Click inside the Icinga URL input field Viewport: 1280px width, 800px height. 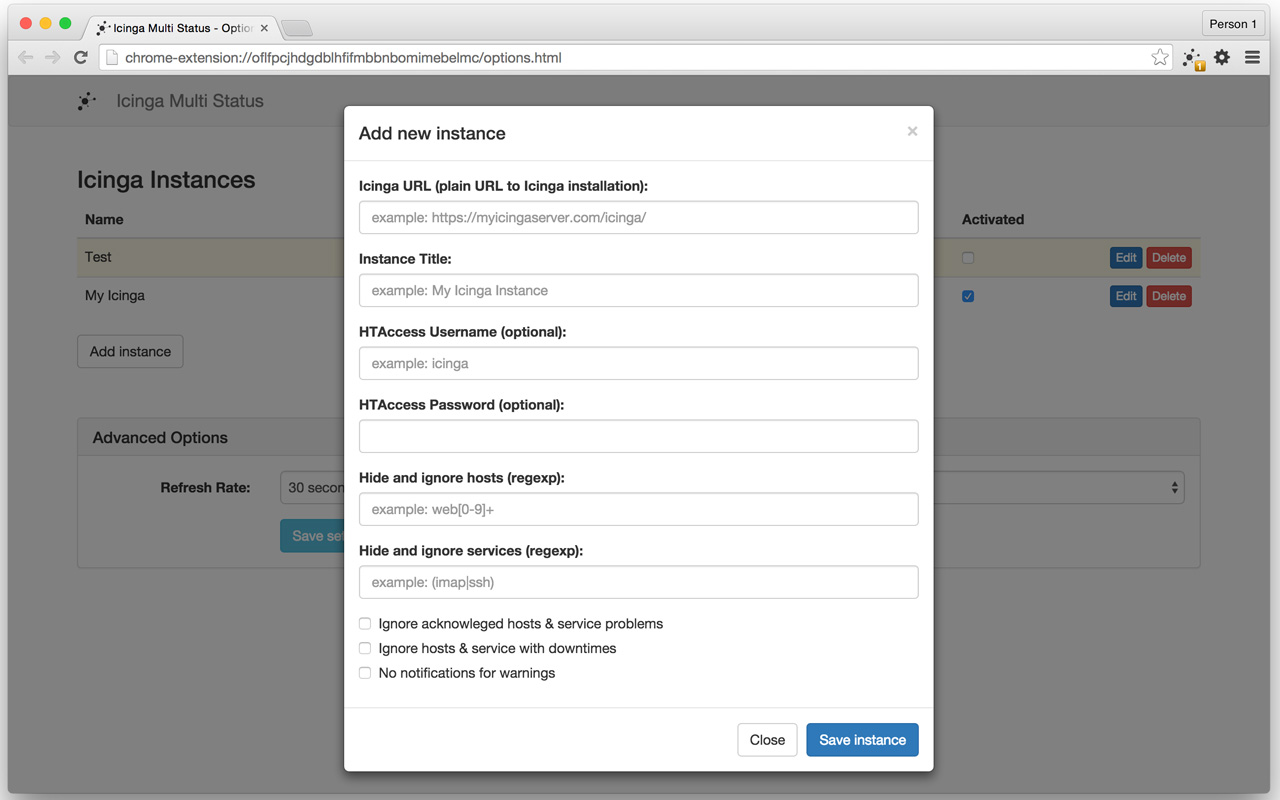pyautogui.click(x=638, y=217)
